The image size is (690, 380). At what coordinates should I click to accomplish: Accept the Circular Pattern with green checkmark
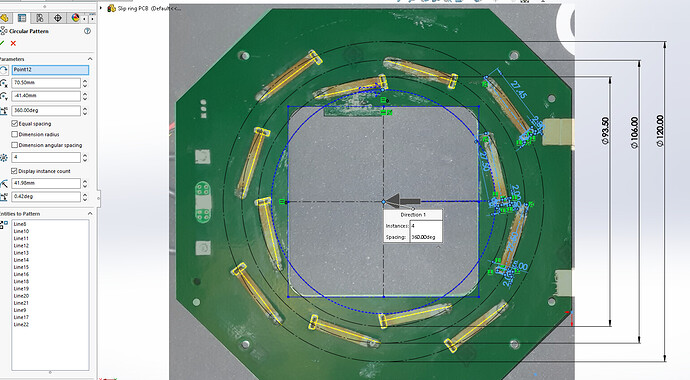click(2, 43)
